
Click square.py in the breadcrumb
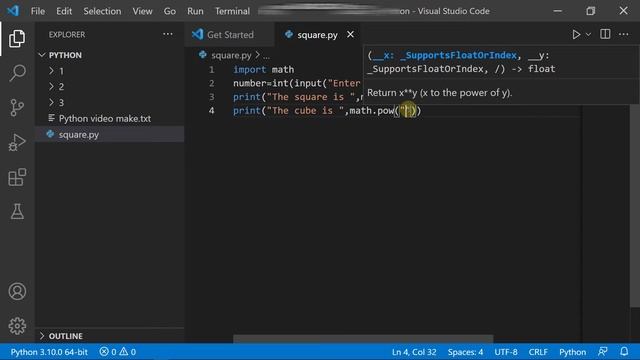coord(231,55)
